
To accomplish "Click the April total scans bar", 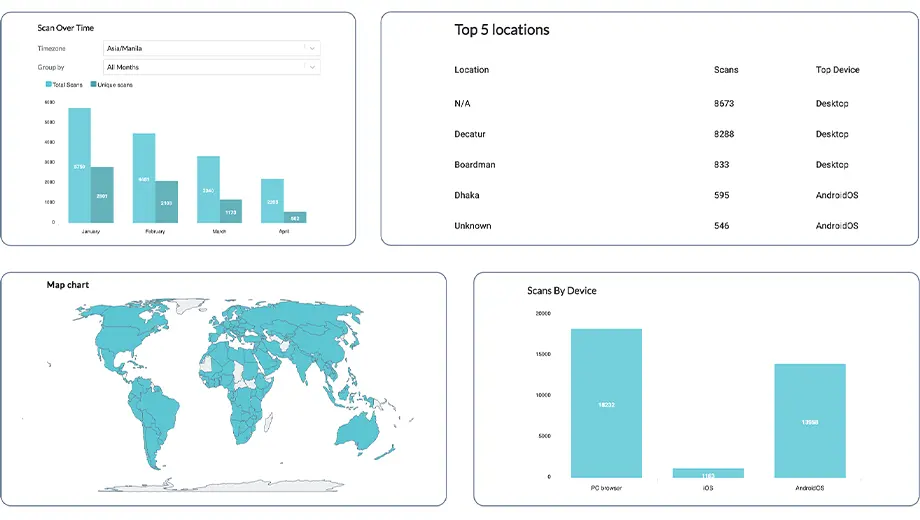I will 272,201.
